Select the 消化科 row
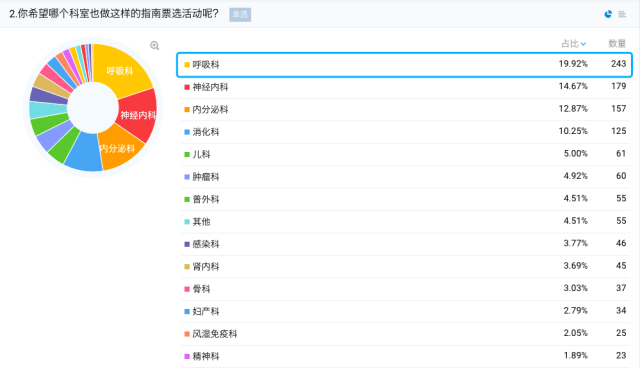640x368 pixels. (405, 132)
